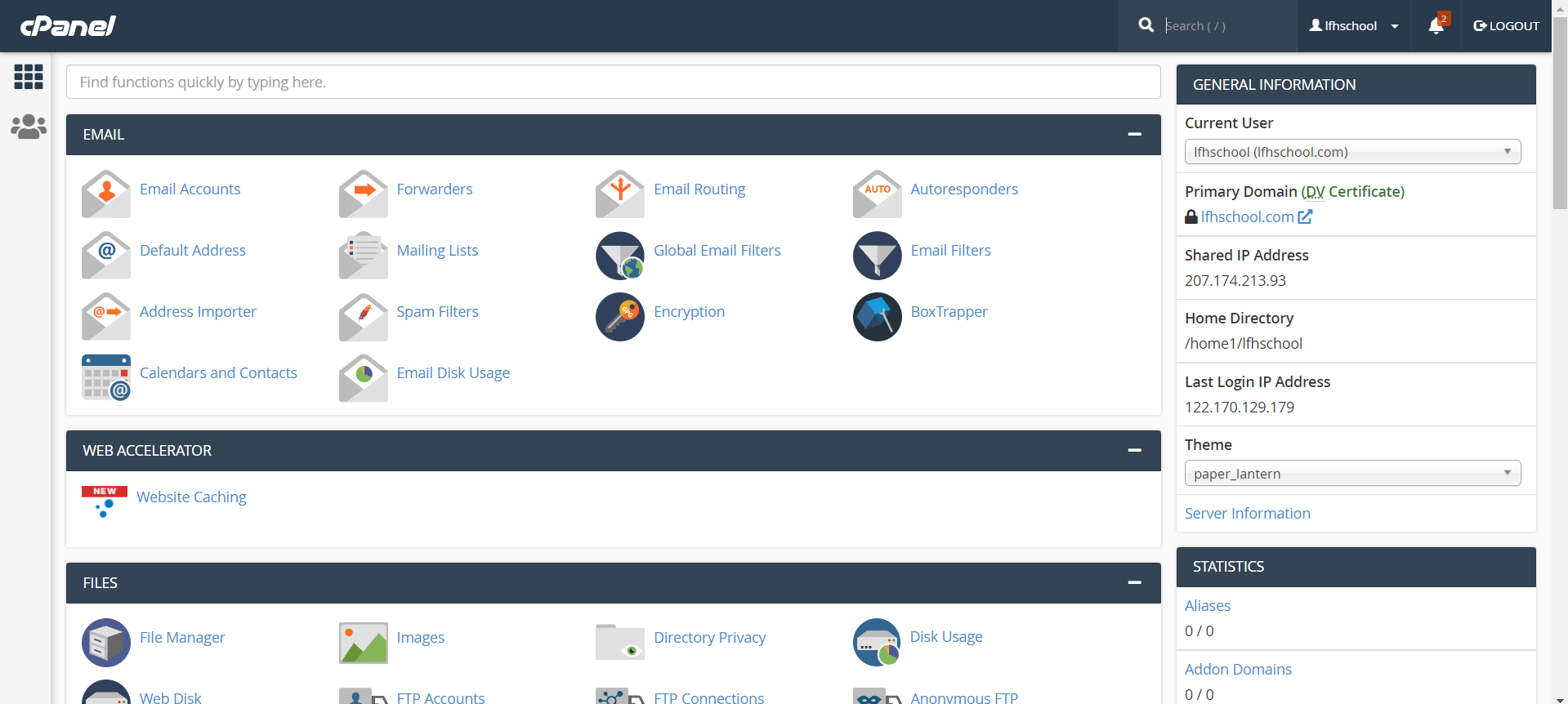1568x704 pixels.
Task: Open the Directory Privacy folder icon
Action: (620, 642)
